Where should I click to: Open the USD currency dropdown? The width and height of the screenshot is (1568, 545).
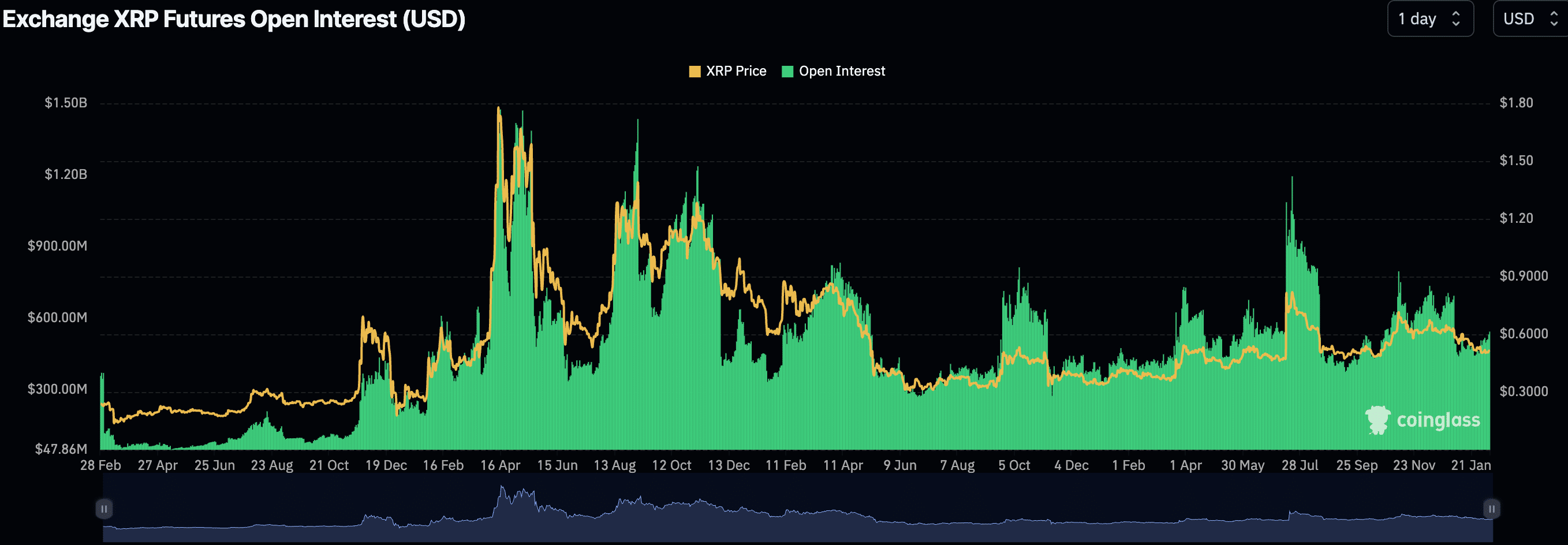click(x=1530, y=19)
